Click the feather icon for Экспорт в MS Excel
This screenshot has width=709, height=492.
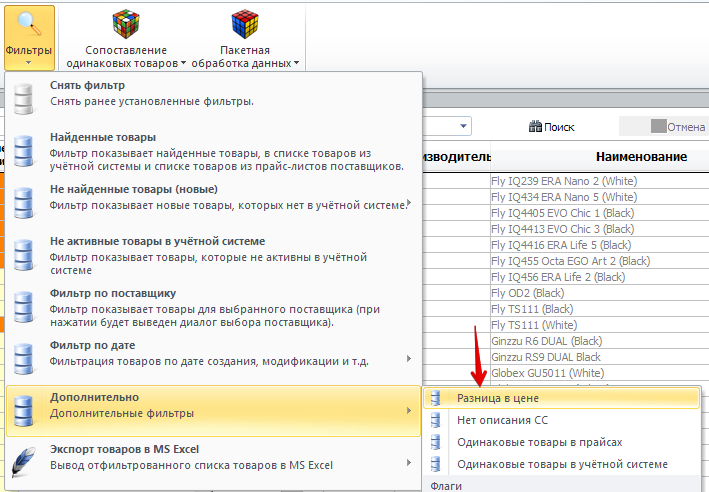[x=23, y=462]
